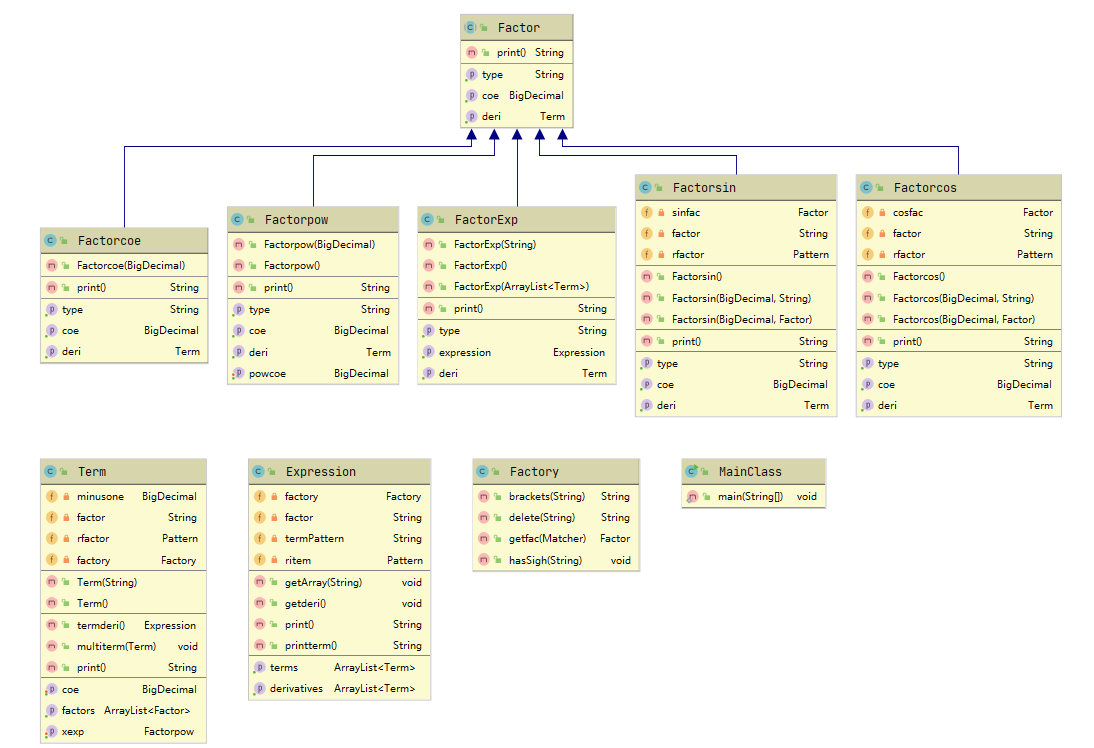Select the Factor class title
Screen dimensions: 1094x748
(x=518, y=27)
